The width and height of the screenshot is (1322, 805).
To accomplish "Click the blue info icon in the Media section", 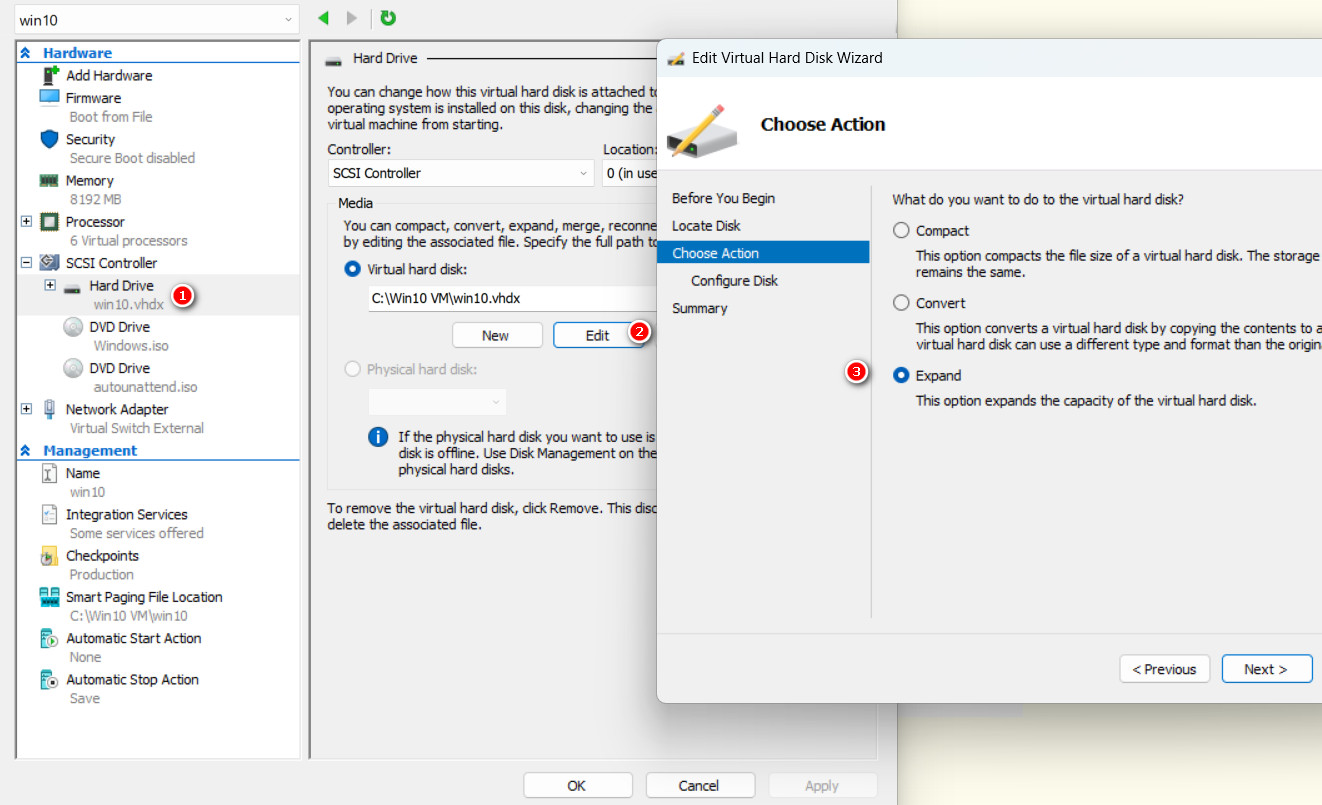I will pyautogui.click(x=378, y=437).
